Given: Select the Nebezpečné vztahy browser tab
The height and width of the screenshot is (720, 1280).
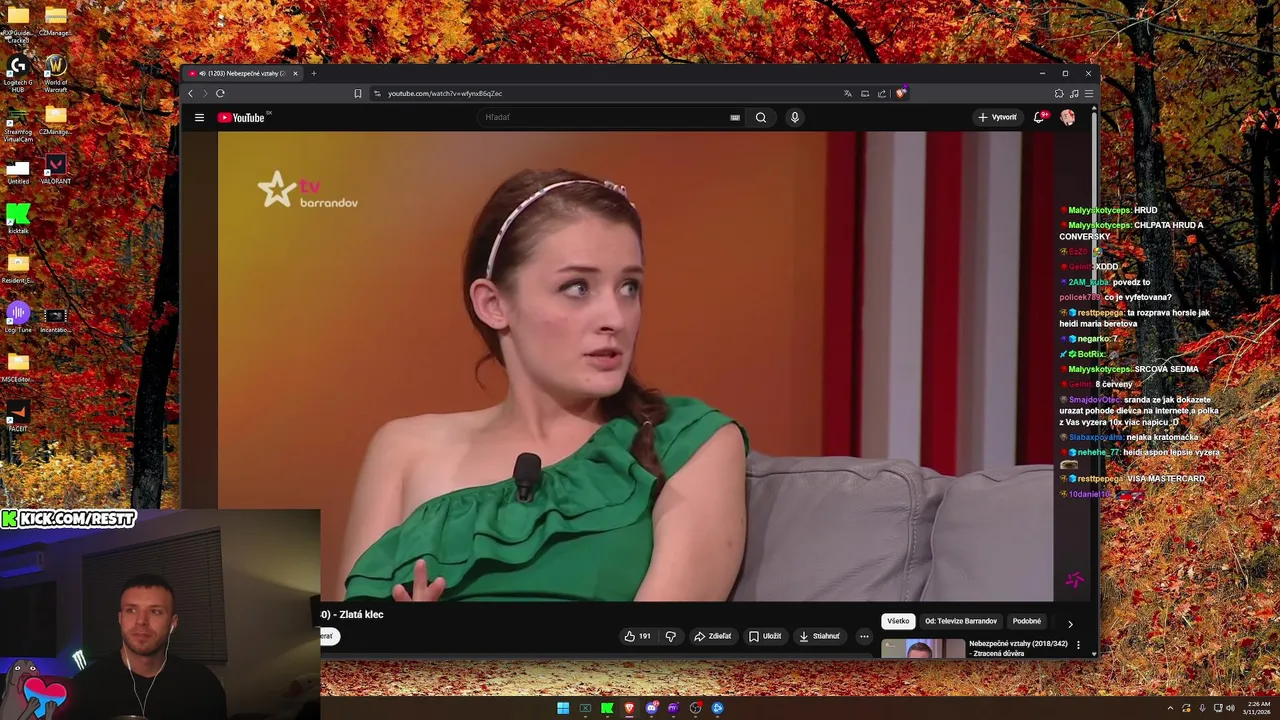Looking at the screenshot, I should (241, 73).
